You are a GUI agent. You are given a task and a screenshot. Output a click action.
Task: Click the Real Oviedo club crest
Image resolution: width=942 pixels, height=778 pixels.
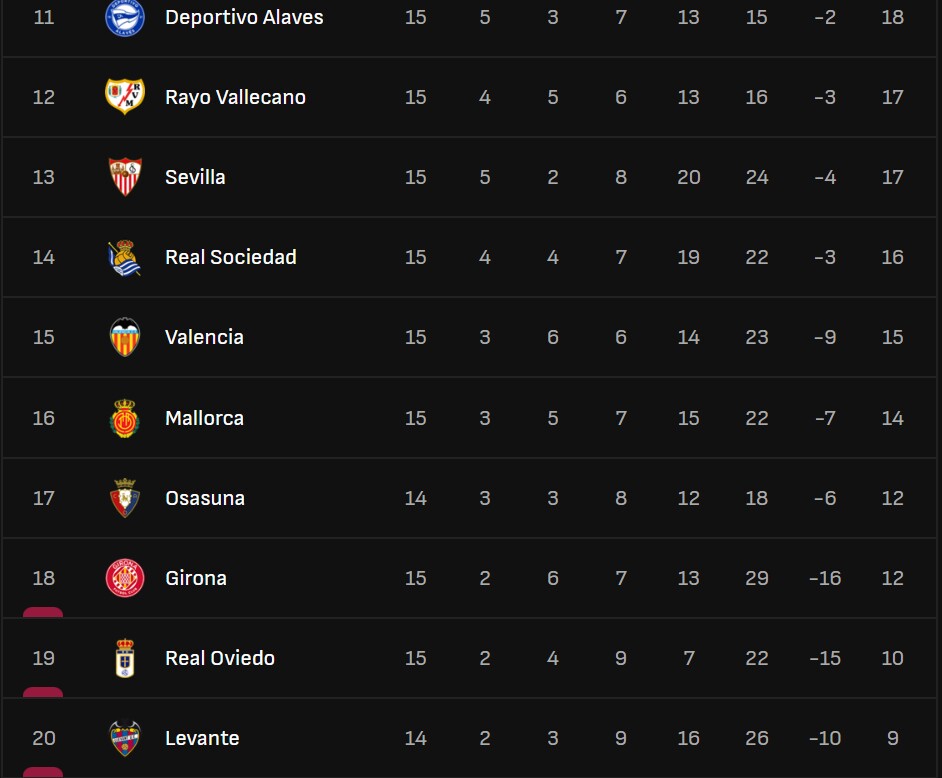pyautogui.click(x=125, y=658)
